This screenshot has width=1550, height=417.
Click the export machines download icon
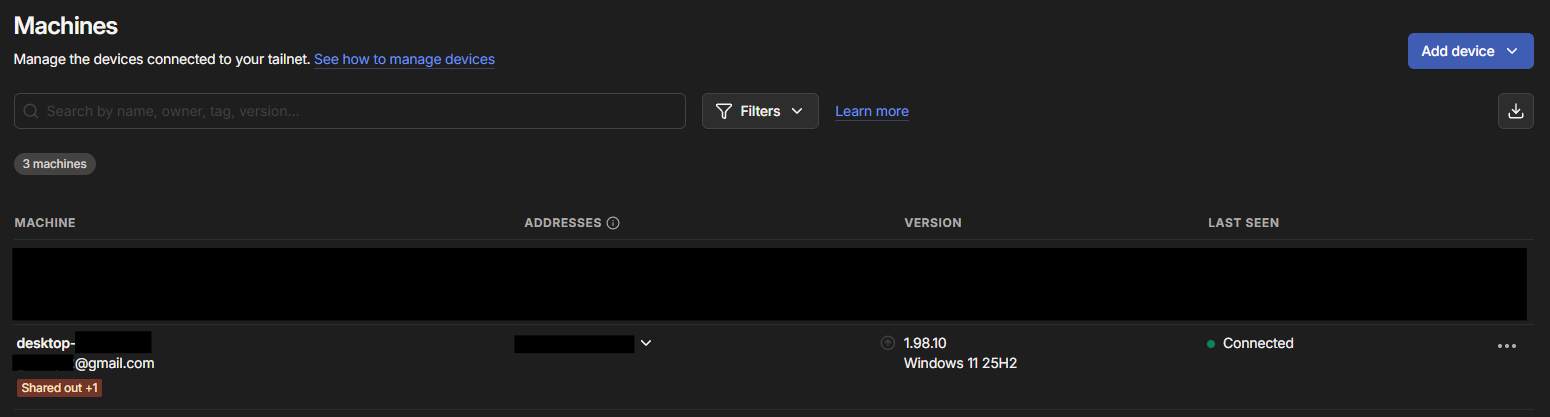[x=1515, y=111]
